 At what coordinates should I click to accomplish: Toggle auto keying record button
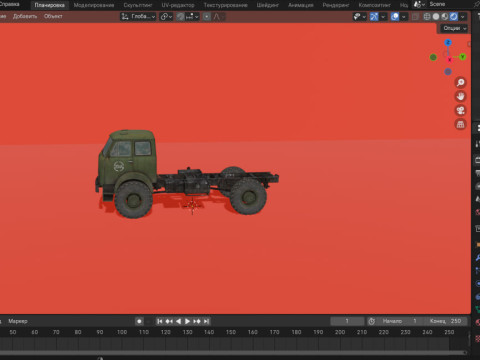click(139, 321)
